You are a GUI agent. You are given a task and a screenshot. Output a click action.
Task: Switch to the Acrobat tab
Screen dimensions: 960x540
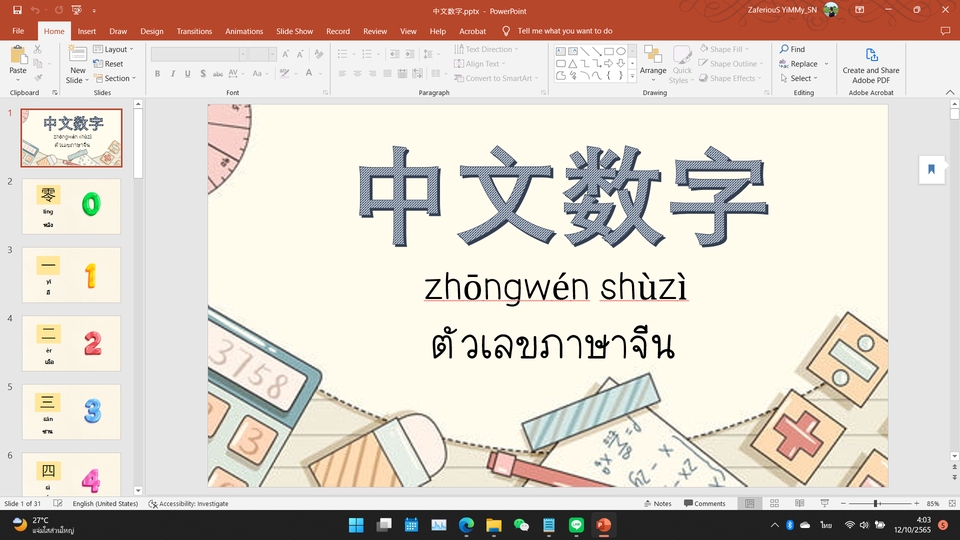(x=473, y=31)
